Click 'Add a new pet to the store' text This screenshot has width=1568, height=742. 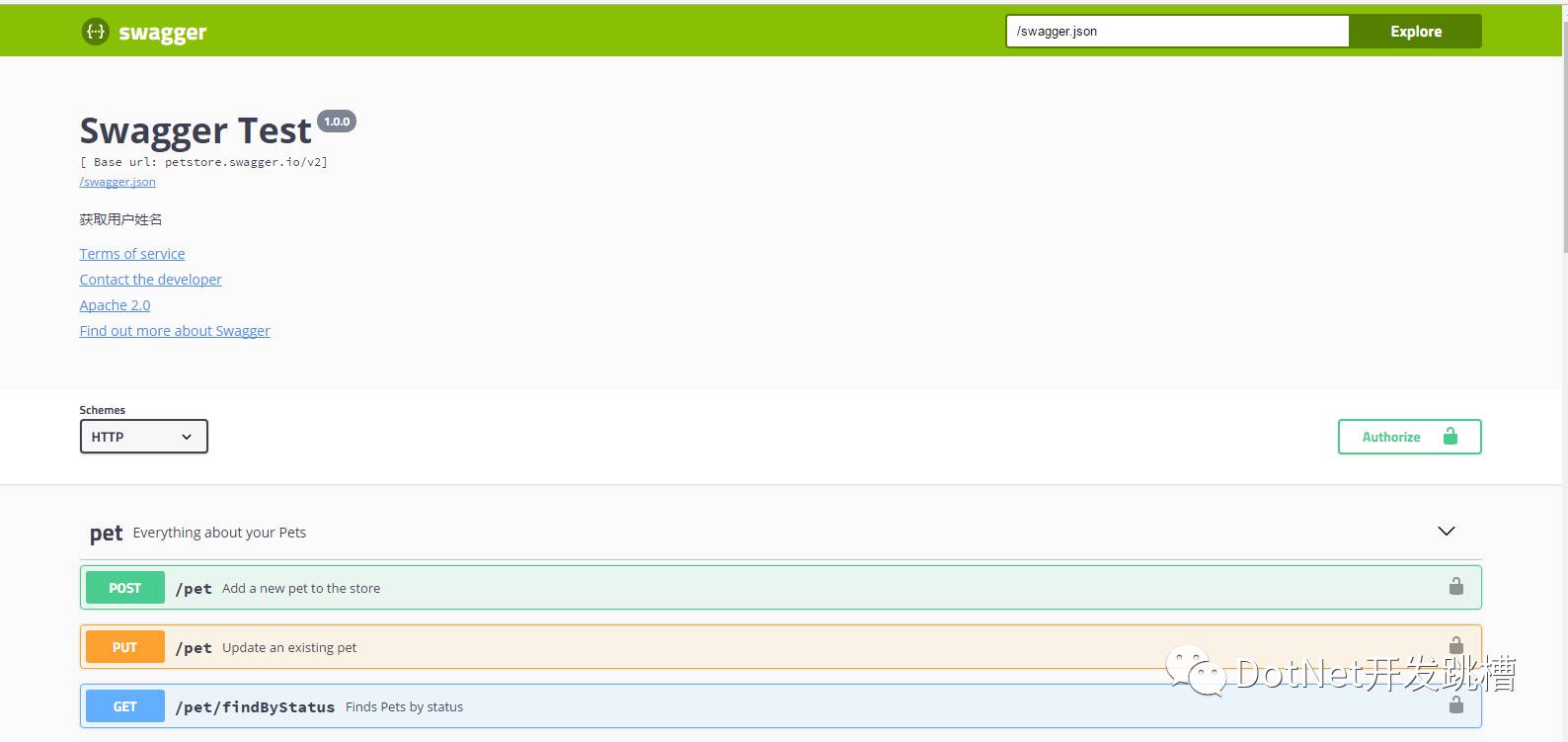(x=301, y=588)
